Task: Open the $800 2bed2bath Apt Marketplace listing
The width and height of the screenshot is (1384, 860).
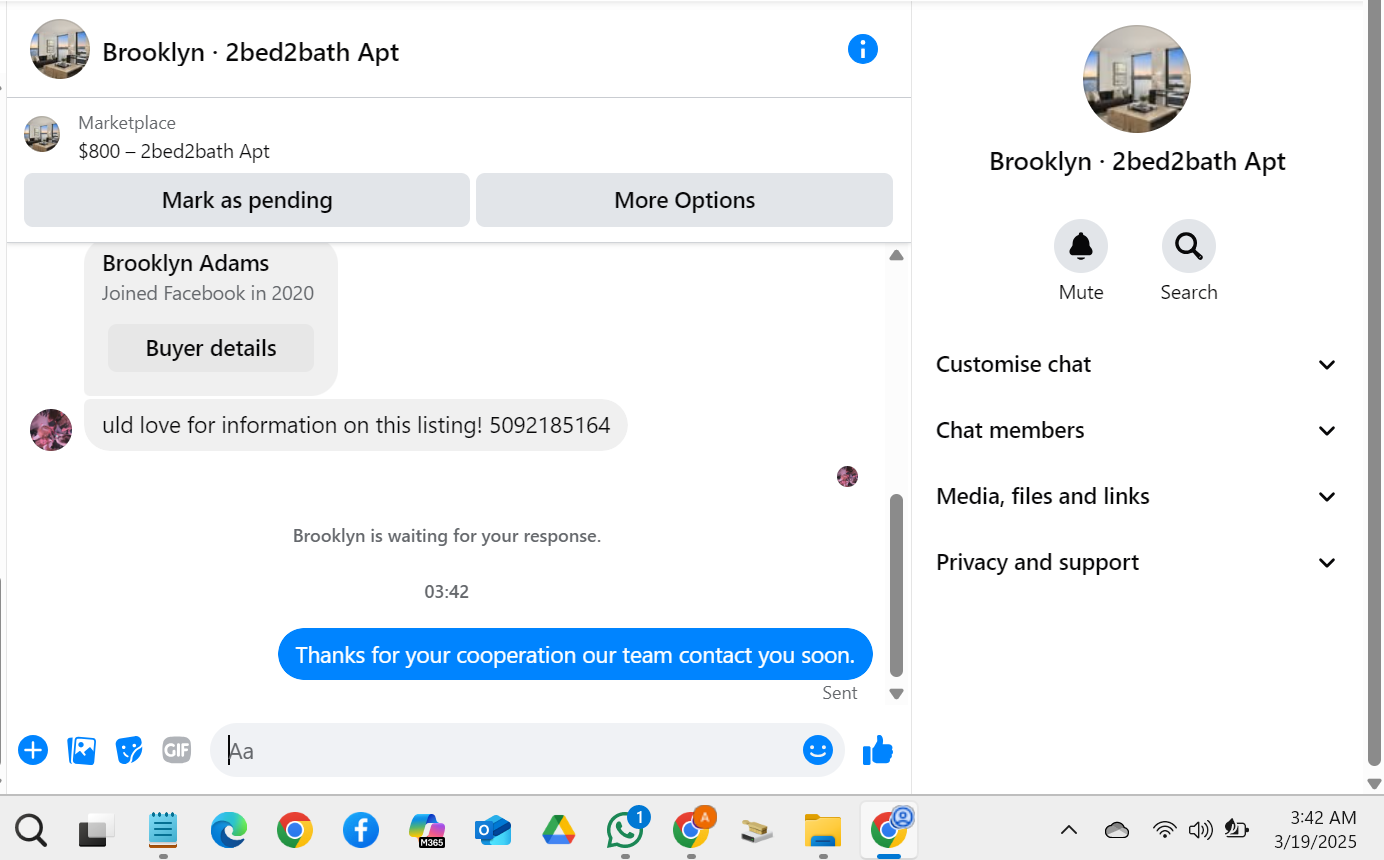Action: point(174,138)
